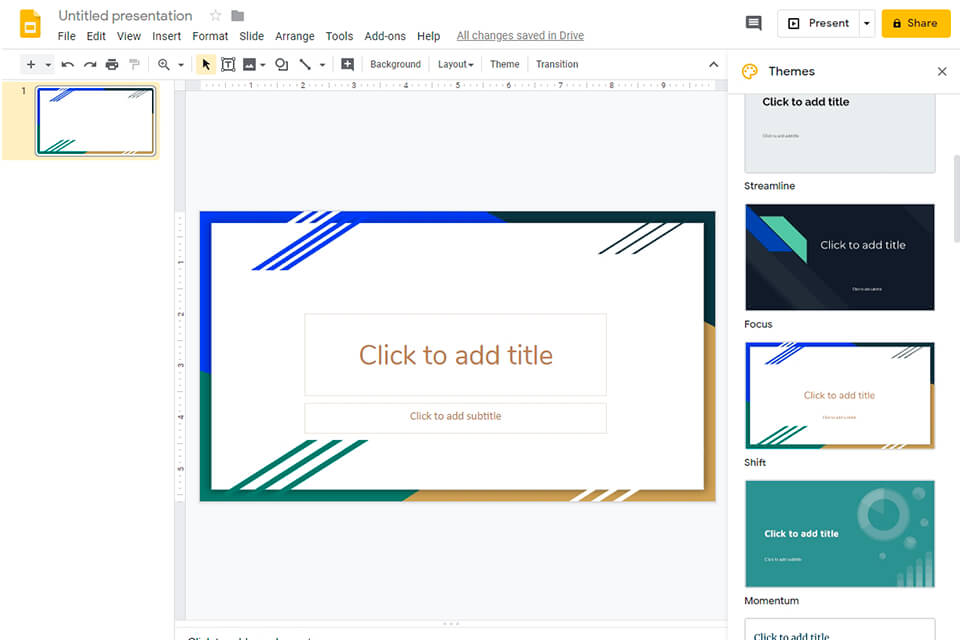Select the text box tool

(x=228, y=64)
